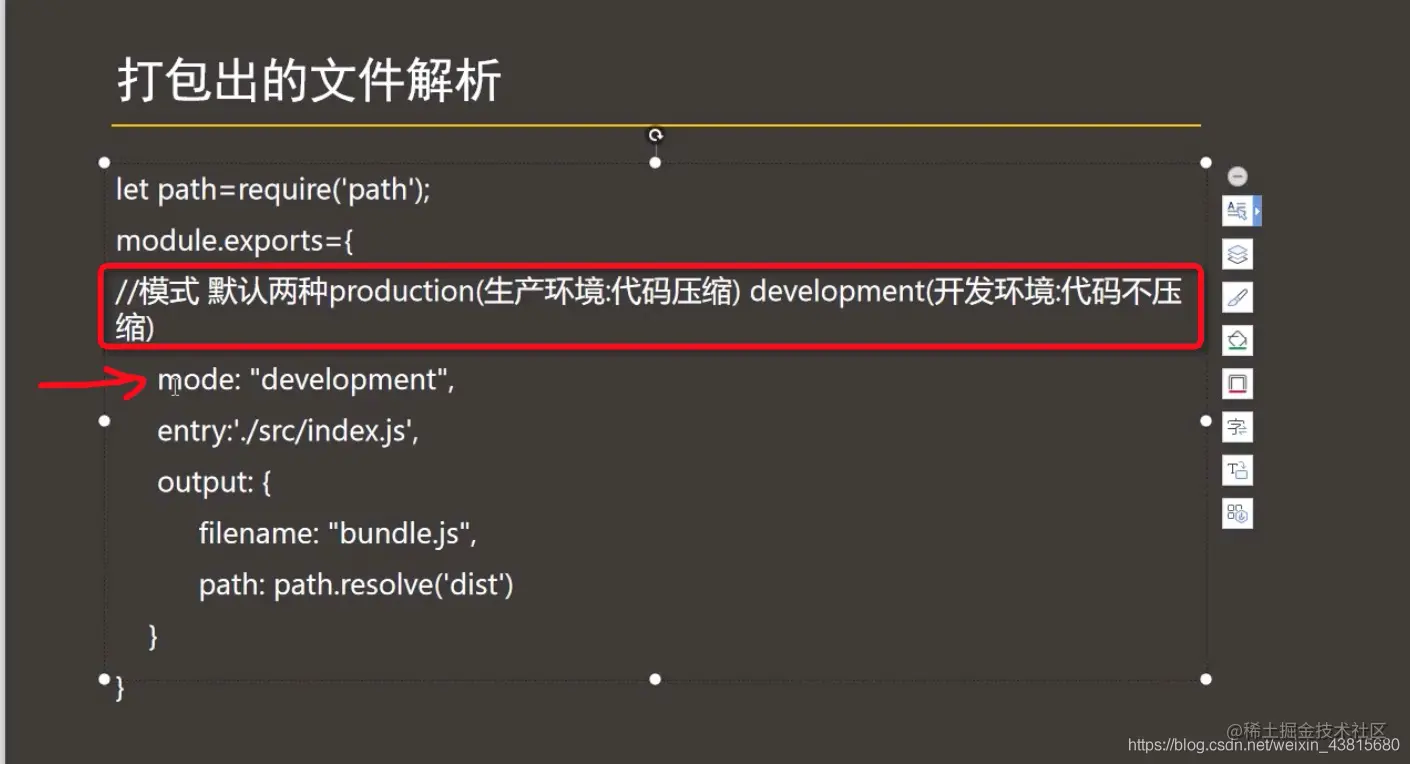Open the shape fill bucket icon

(x=1237, y=341)
